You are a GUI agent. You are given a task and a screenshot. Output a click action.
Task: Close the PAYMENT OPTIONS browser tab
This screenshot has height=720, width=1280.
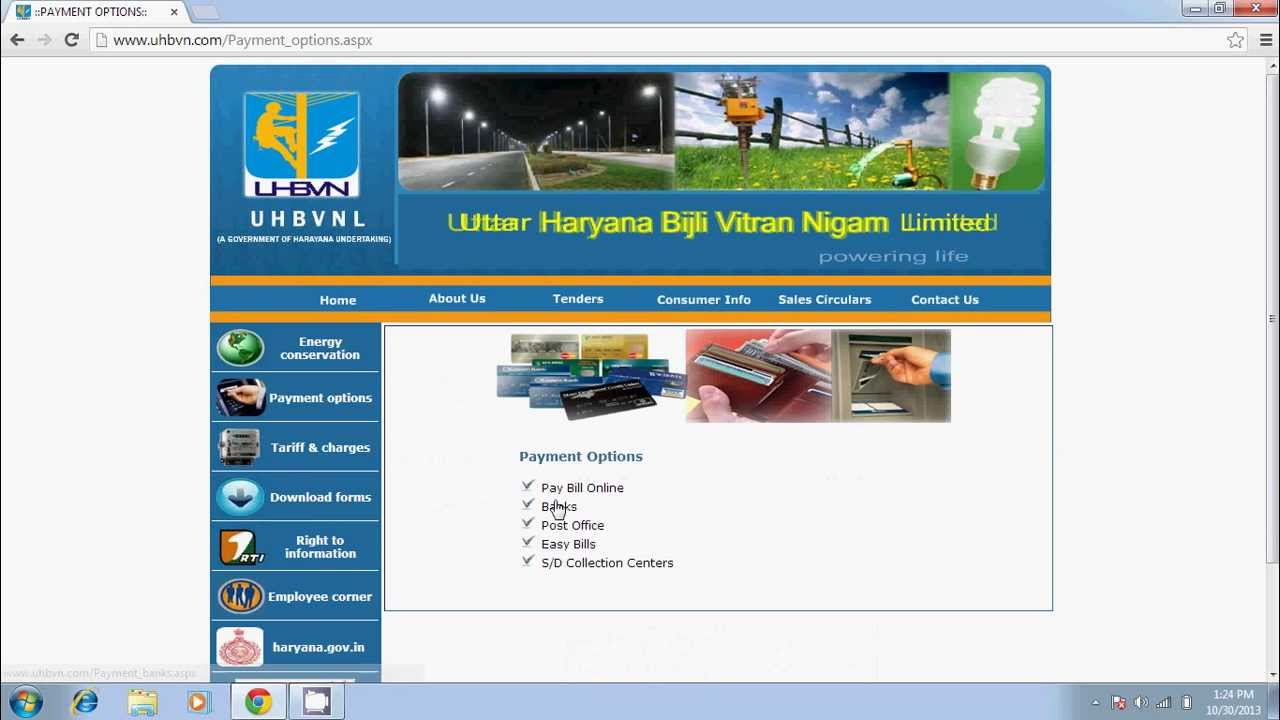click(174, 12)
